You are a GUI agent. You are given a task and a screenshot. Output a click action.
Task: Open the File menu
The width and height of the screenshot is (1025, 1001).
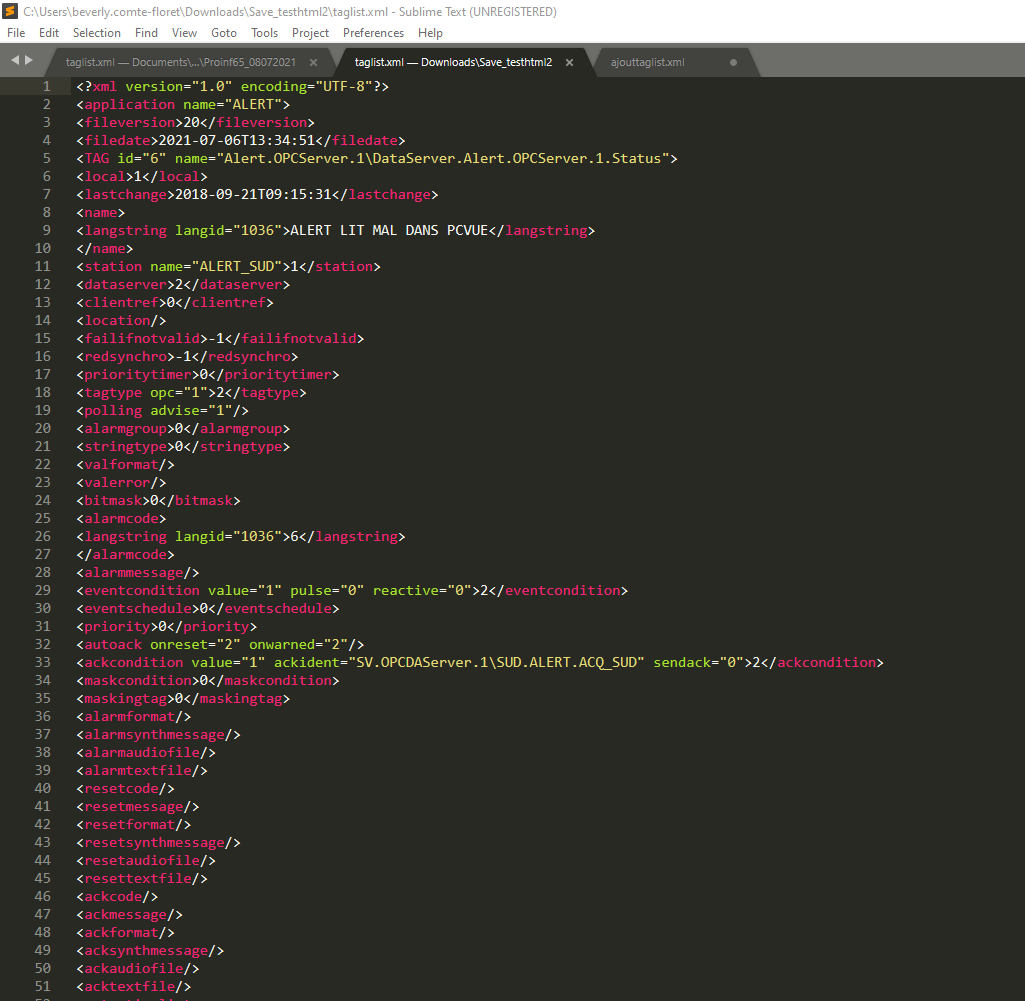click(x=16, y=33)
